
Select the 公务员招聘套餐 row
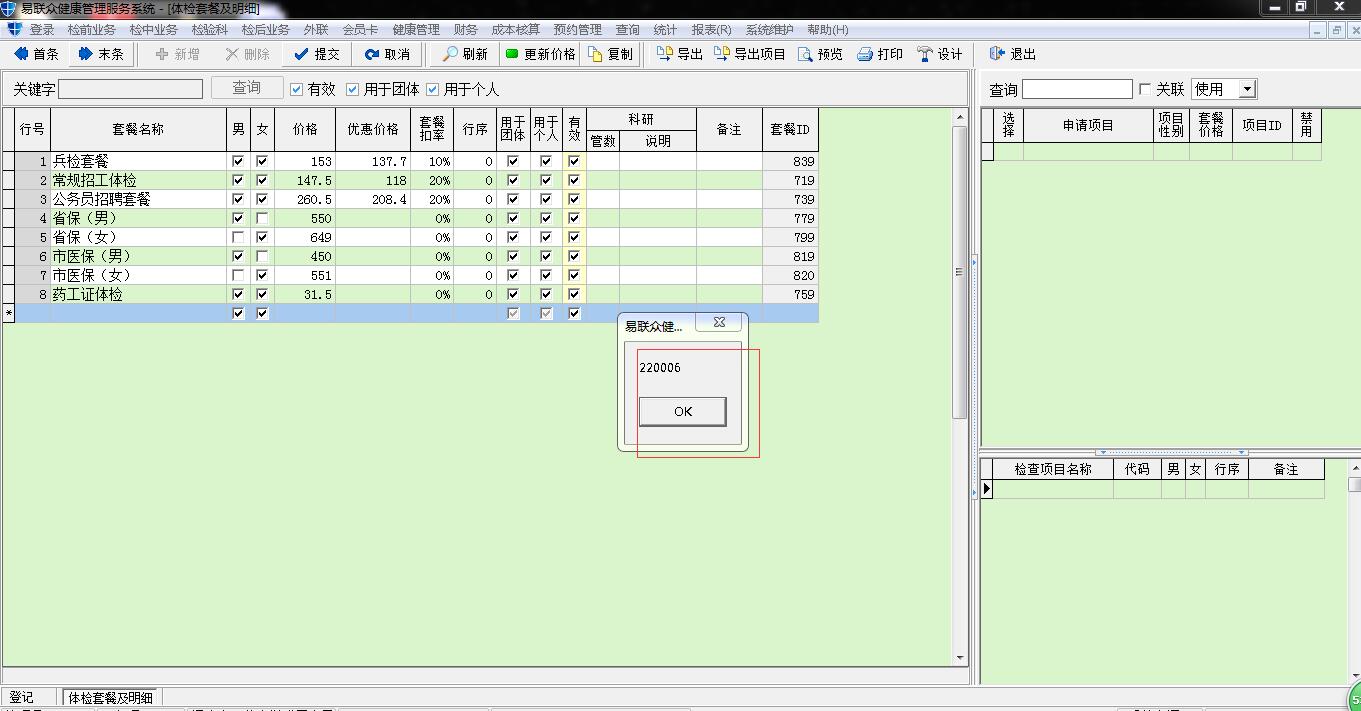coord(102,199)
